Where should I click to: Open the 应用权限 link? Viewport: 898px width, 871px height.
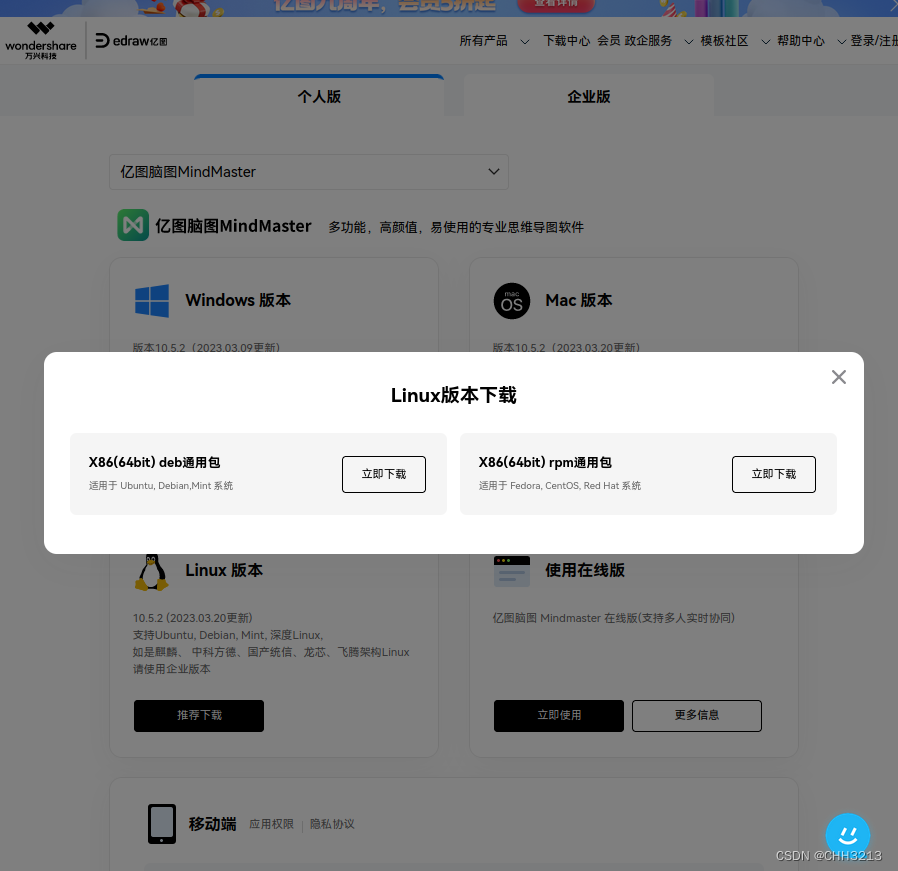[271, 824]
